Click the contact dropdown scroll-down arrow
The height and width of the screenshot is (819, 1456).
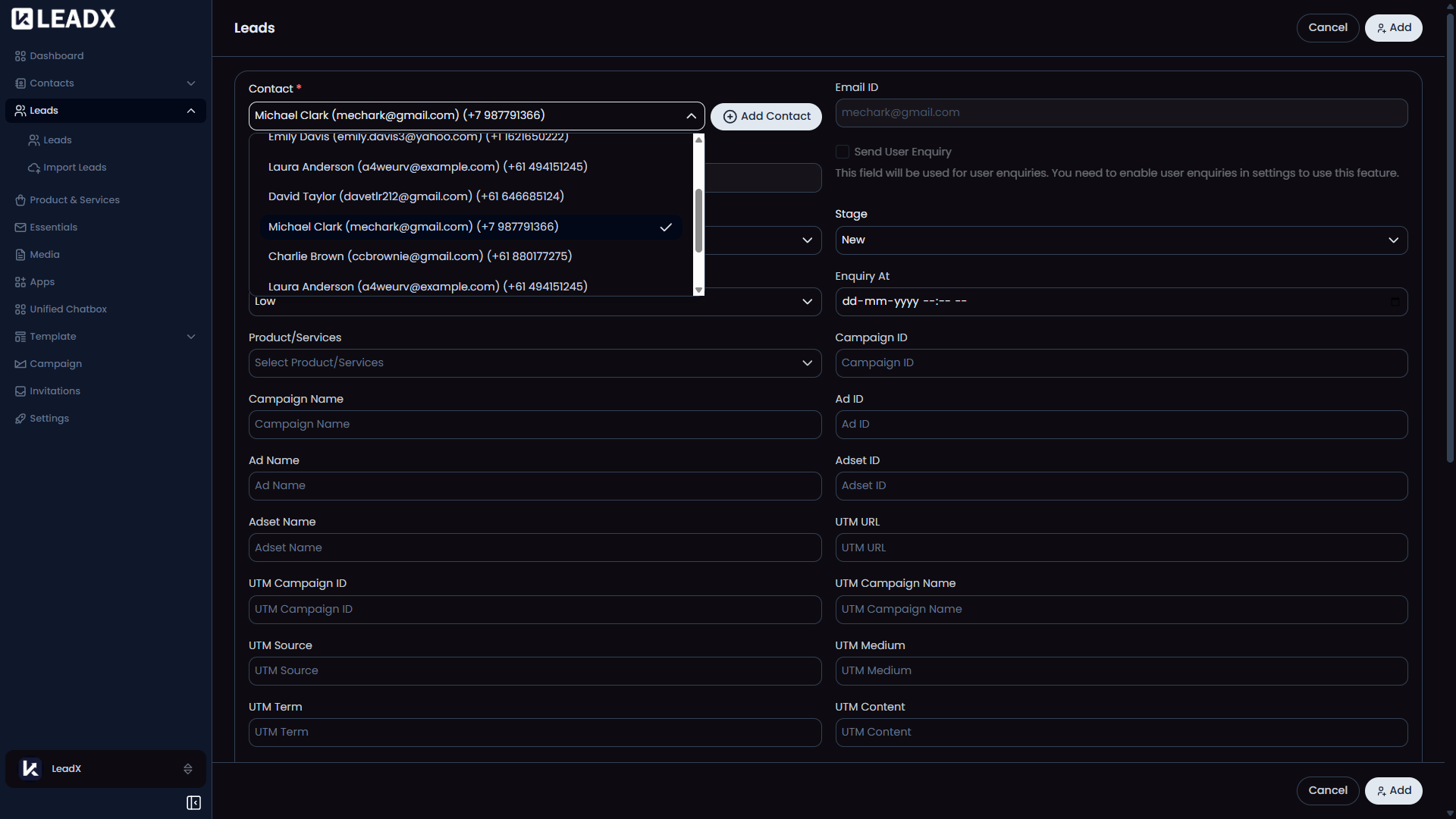698,290
